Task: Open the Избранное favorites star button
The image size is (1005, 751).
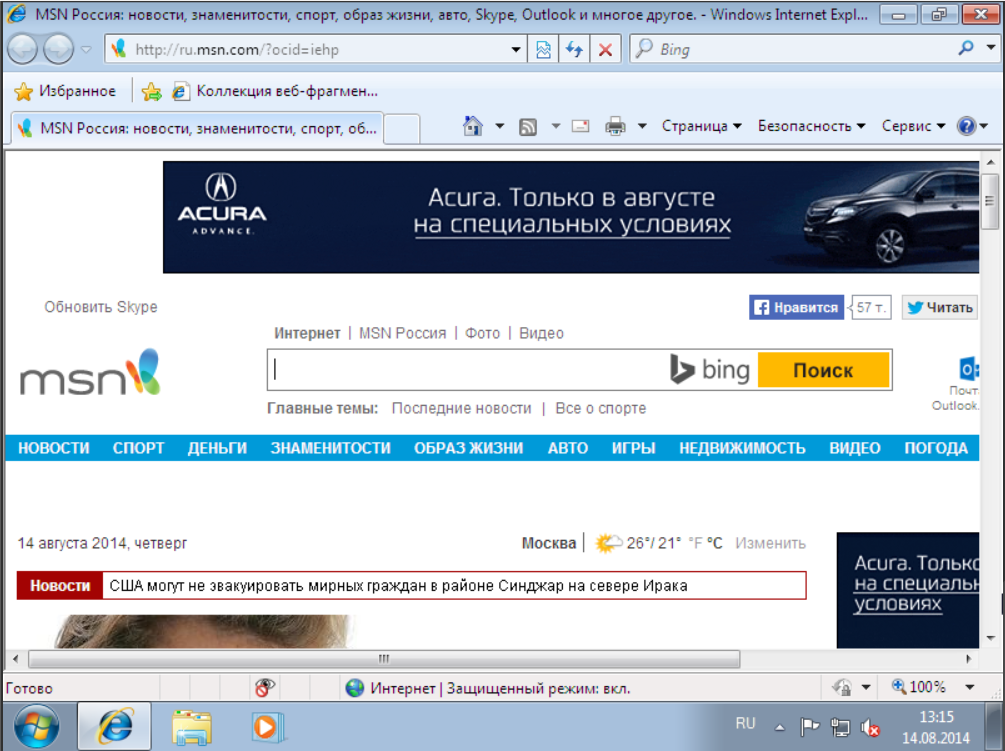Action: click(x=65, y=92)
